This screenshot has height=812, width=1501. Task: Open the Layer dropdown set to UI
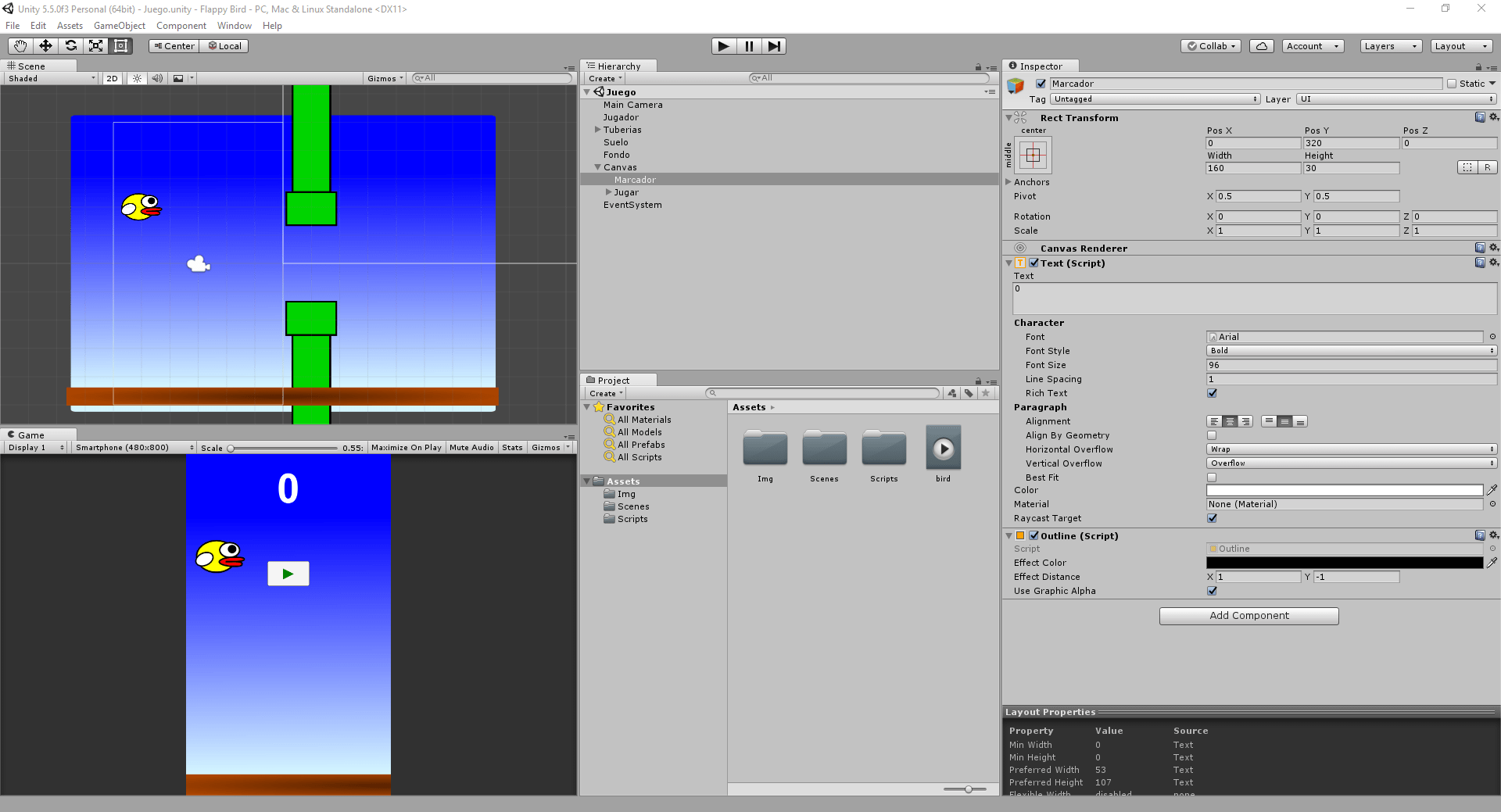1396,99
